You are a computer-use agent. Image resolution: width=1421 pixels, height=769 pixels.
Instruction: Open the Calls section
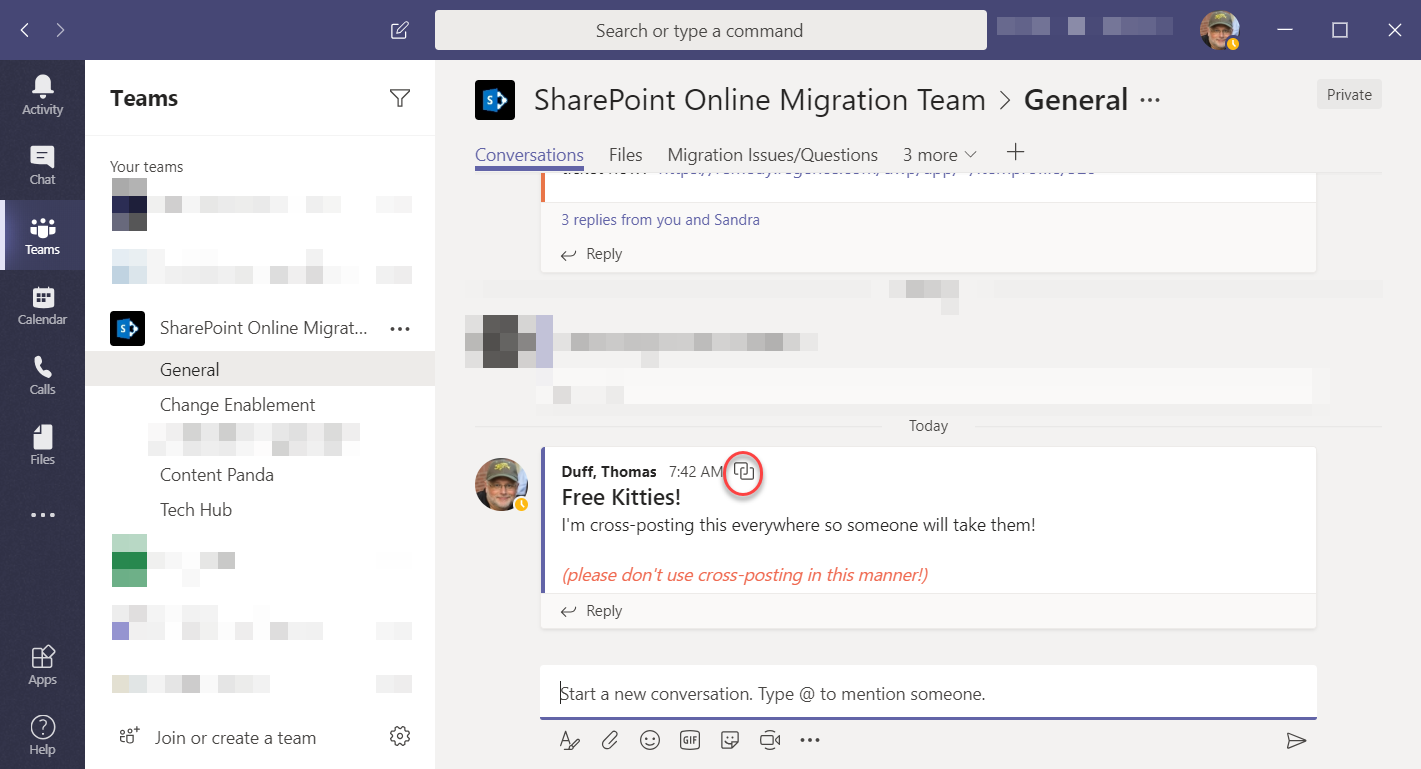(x=42, y=374)
